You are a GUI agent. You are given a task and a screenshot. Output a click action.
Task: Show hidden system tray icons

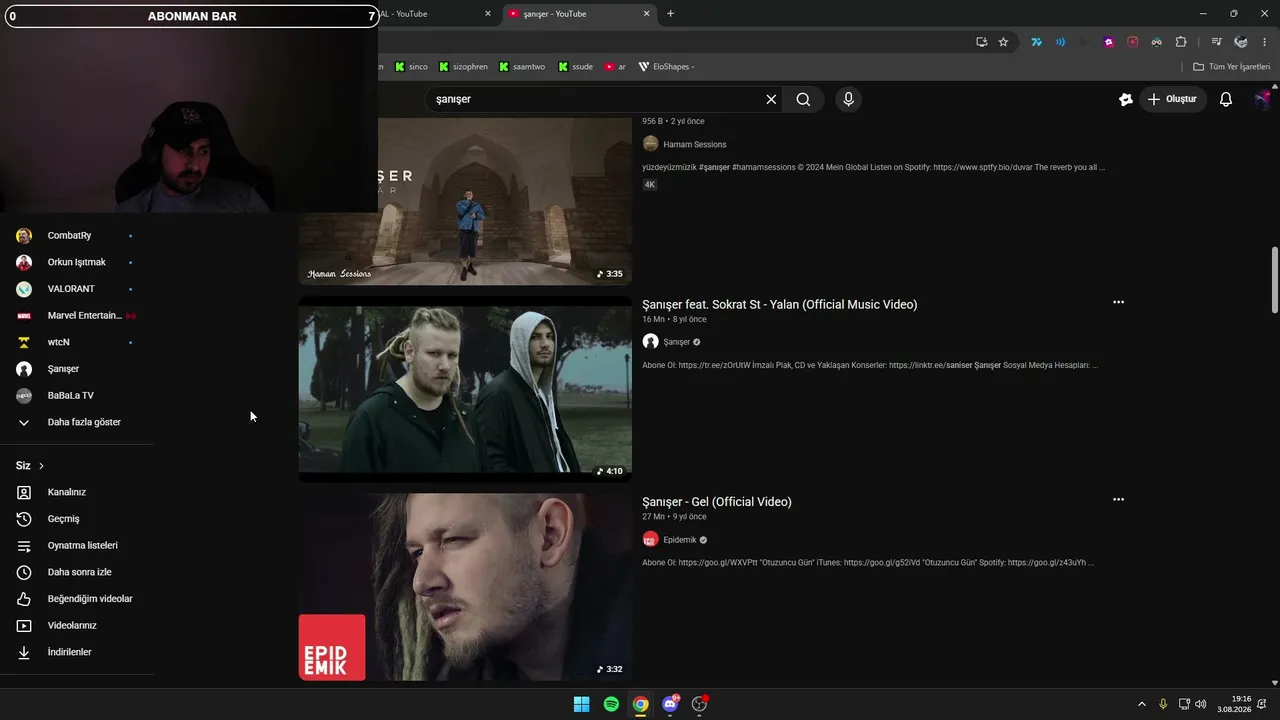[1142, 704]
